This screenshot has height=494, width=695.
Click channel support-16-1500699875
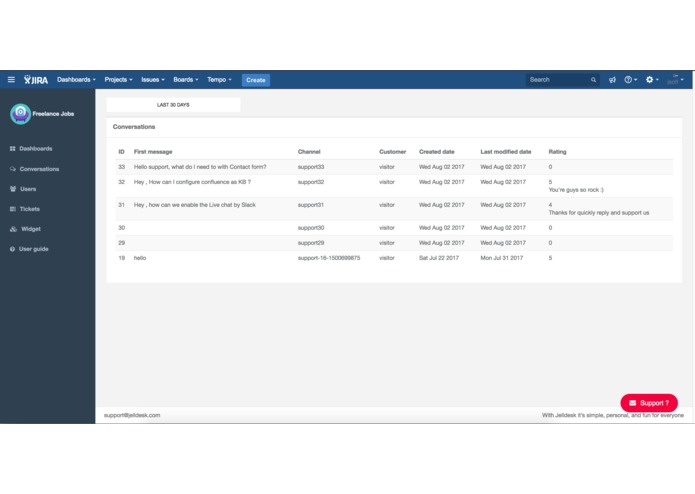point(329,258)
